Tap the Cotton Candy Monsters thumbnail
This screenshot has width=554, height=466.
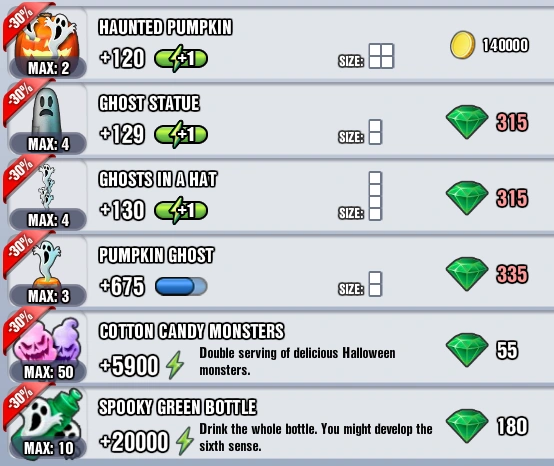coord(47,348)
